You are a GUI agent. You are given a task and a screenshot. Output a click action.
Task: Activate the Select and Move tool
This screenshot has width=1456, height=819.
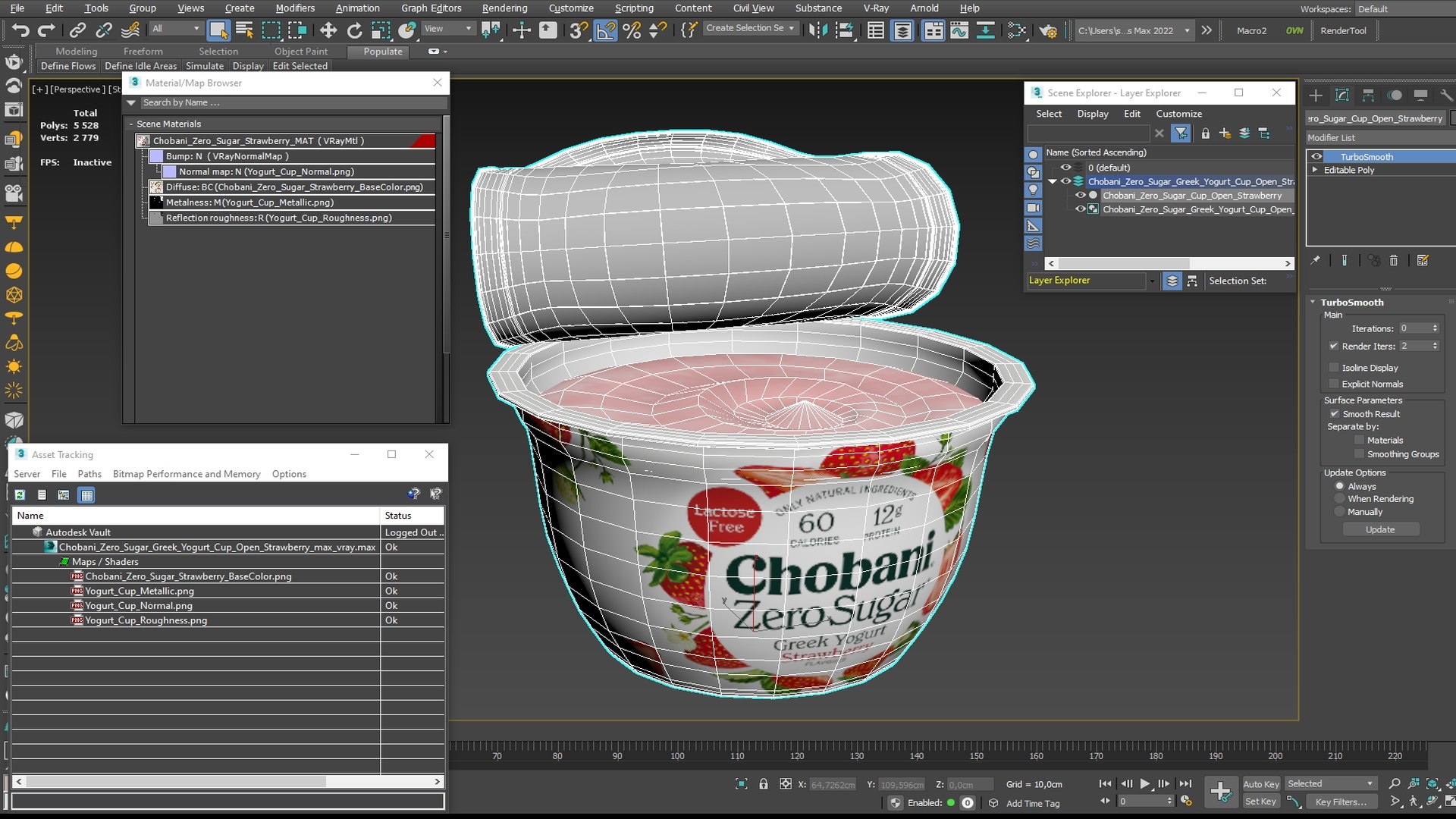click(328, 30)
